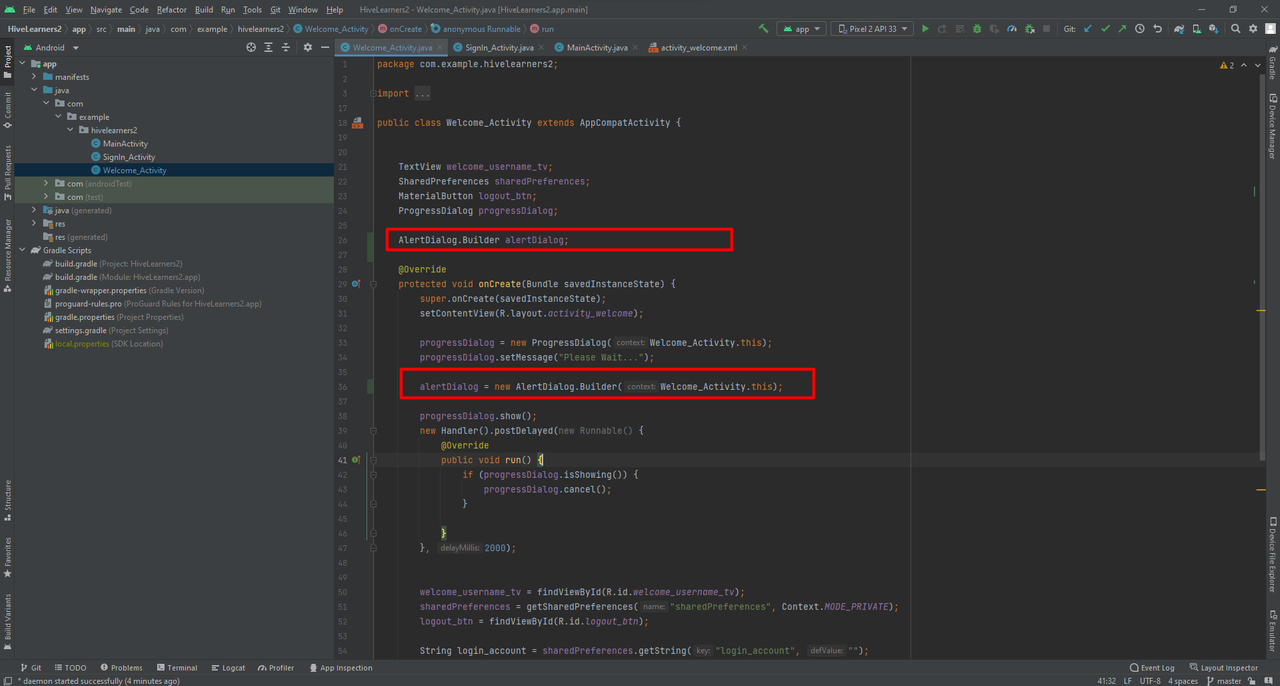Screen dimensions: 1280x686
Task: Click Collapse All in Project panel
Action: pos(286,47)
